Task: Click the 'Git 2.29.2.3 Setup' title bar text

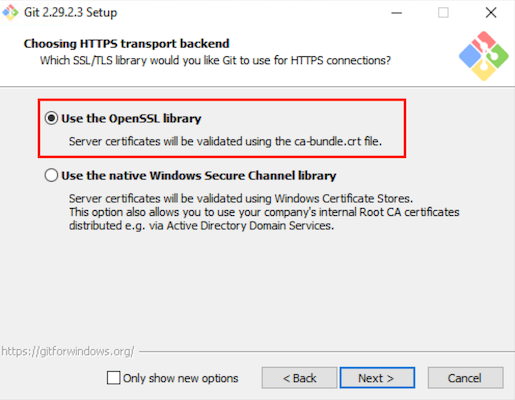Action: pyautogui.click(x=70, y=13)
